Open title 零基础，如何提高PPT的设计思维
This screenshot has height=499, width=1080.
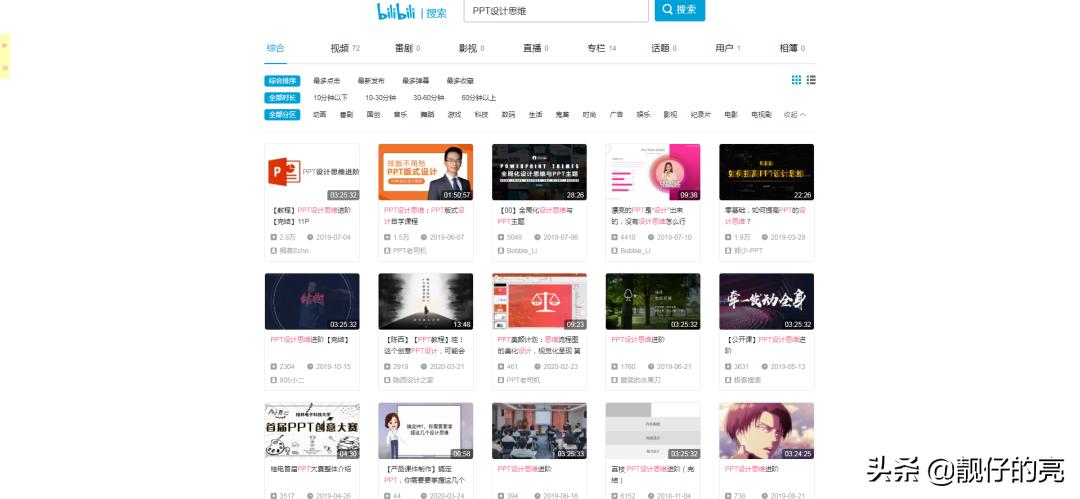coord(765,216)
